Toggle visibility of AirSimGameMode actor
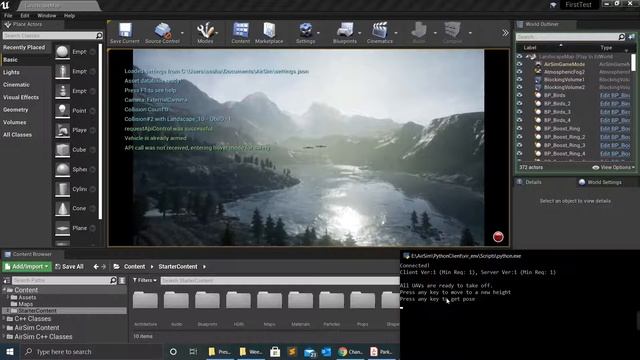This screenshot has width=640, height=360. 519,64
